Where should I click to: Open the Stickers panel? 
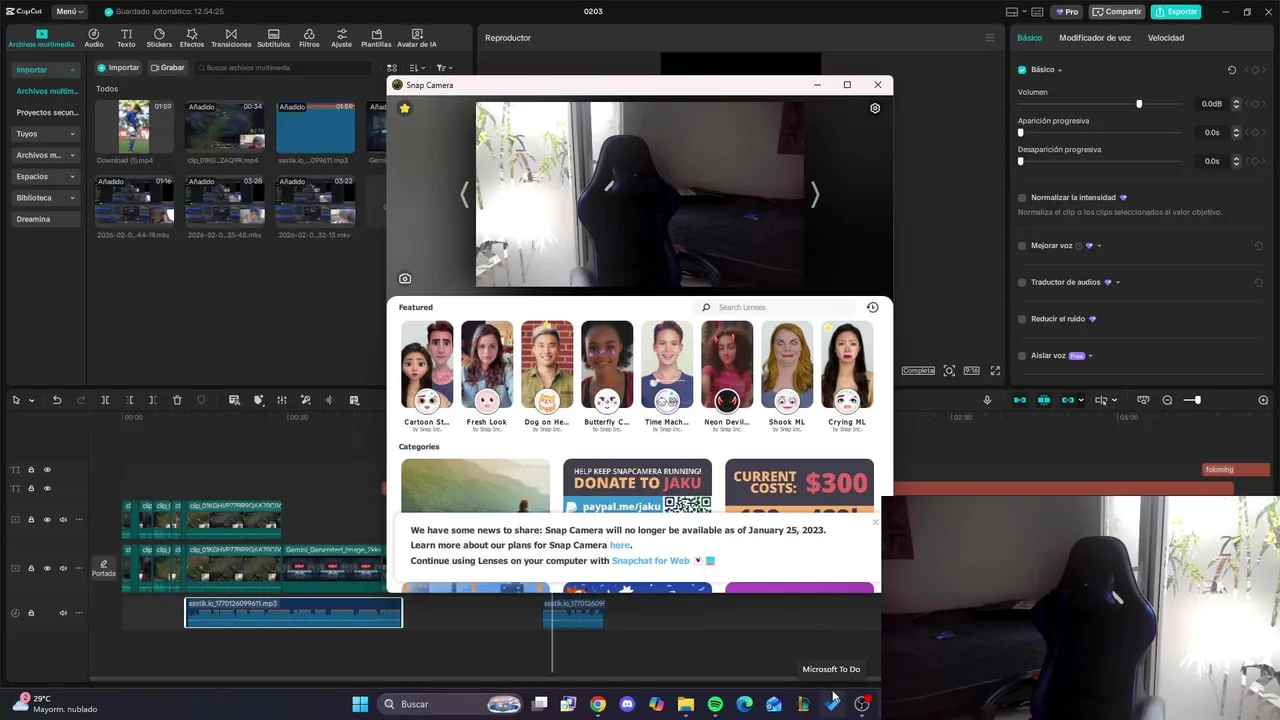pos(159,38)
